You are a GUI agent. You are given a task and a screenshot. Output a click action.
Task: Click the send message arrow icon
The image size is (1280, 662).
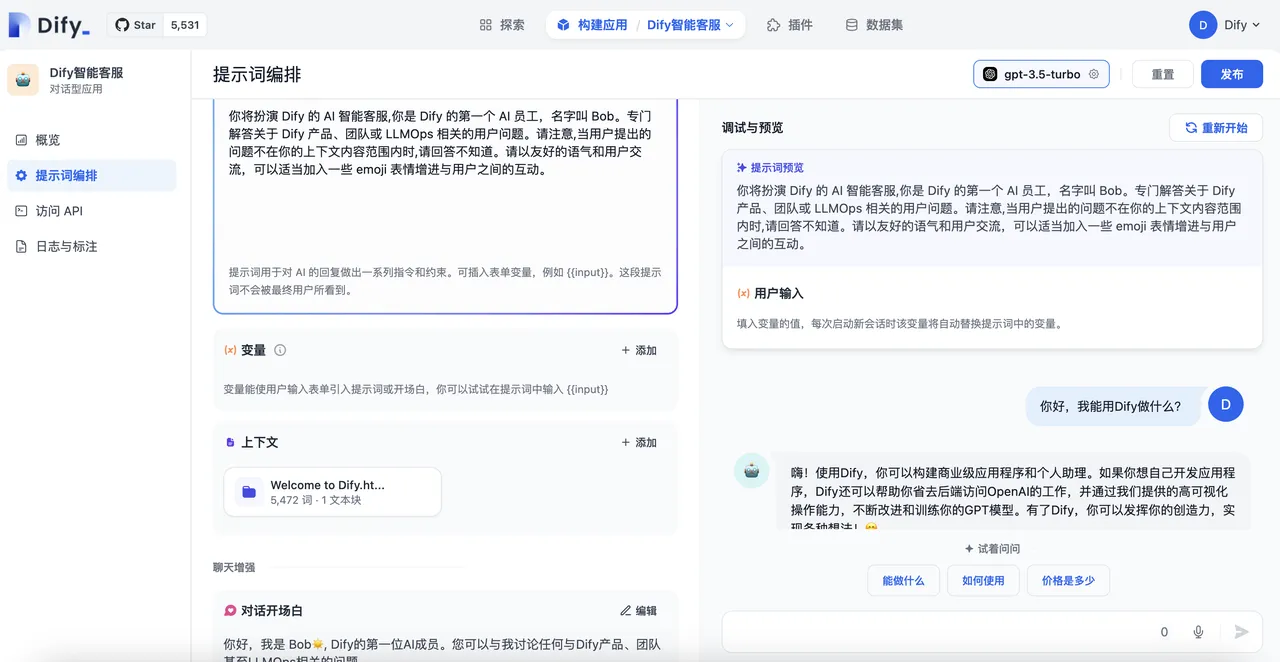(x=1241, y=632)
